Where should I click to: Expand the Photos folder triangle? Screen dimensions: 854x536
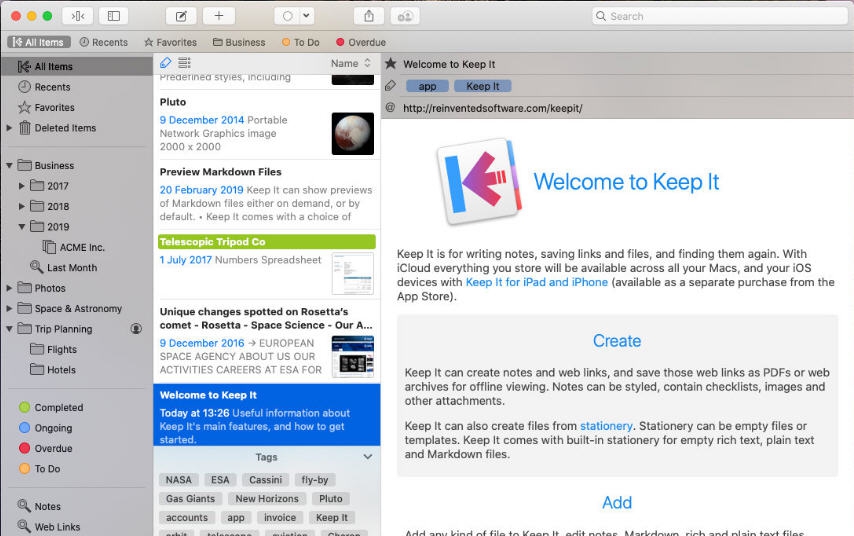9,288
